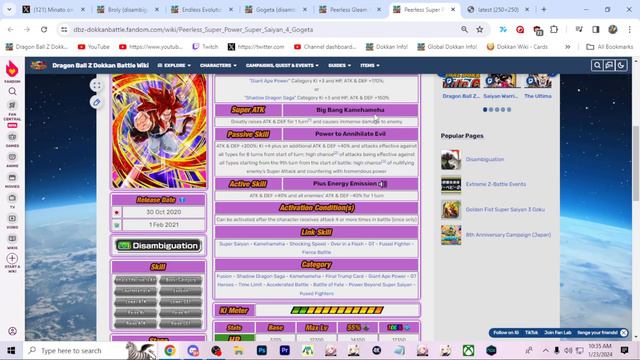Expand the Explore menu
The width and height of the screenshot is (640, 360).
(x=174, y=65)
